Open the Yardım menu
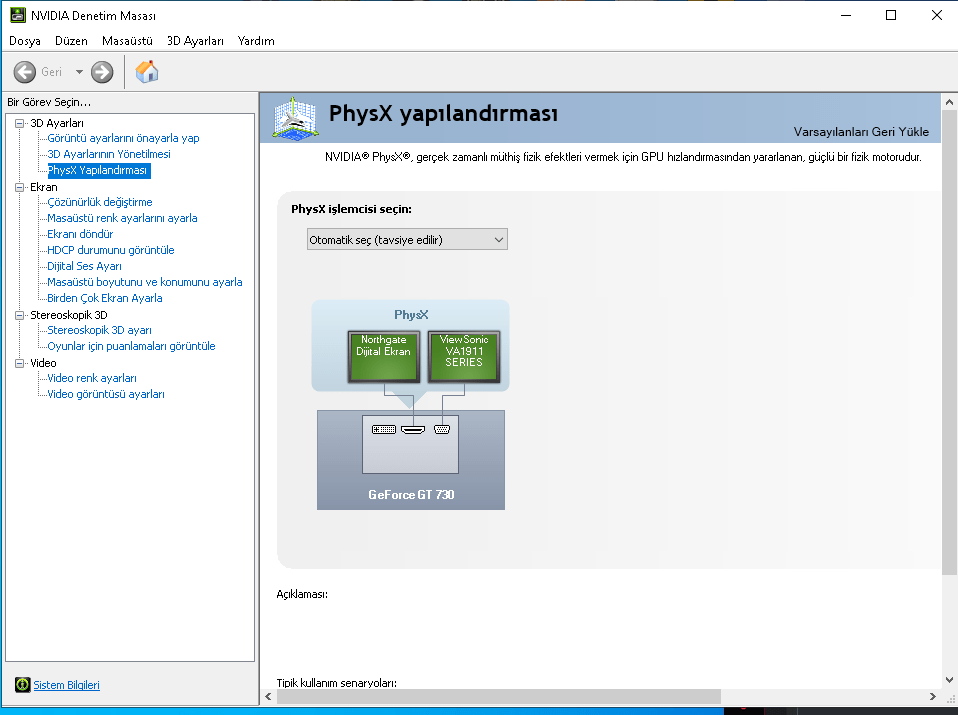This screenshot has height=715, width=958. (256, 41)
